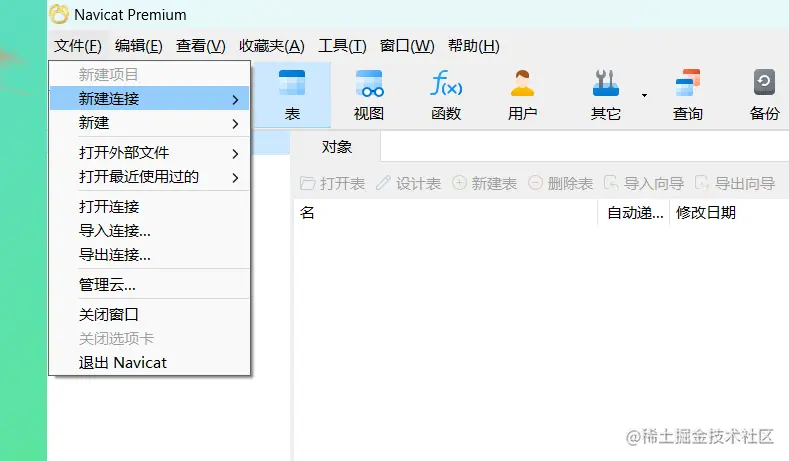Select the 新建连接 menu entry
This screenshot has width=789, height=461.
tap(150, 98)
